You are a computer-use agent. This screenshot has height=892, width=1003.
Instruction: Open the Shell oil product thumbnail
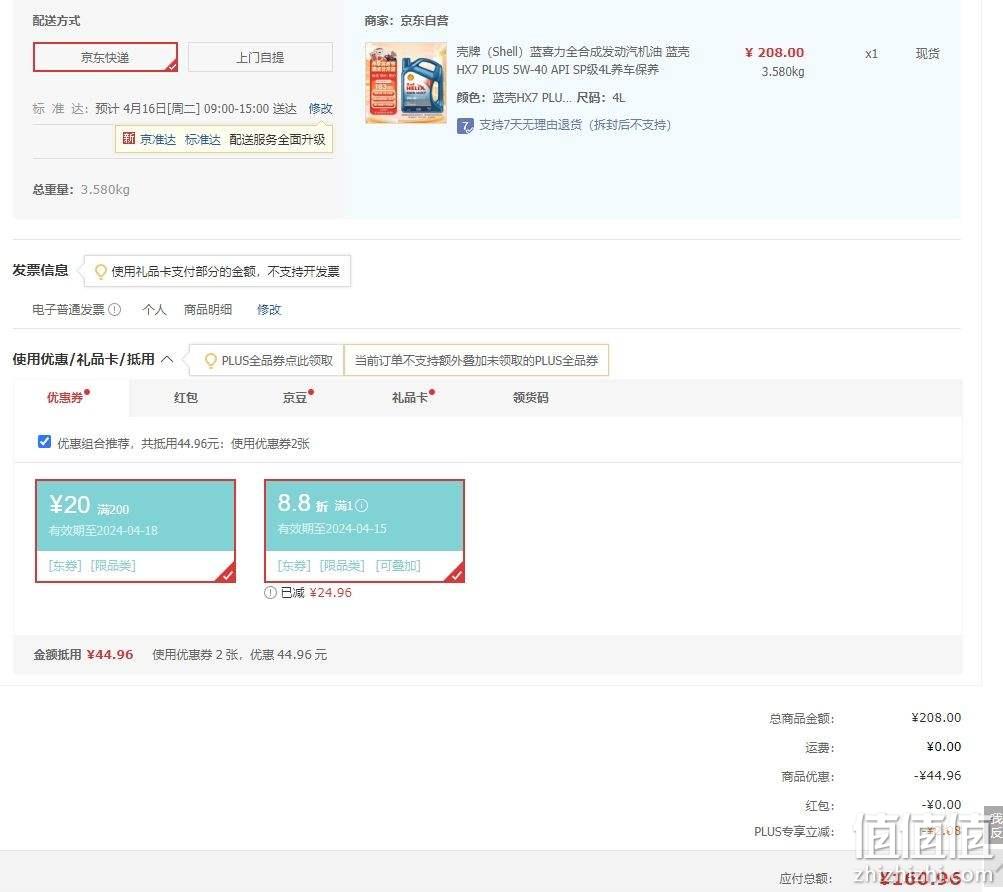(x=406, y=83)
